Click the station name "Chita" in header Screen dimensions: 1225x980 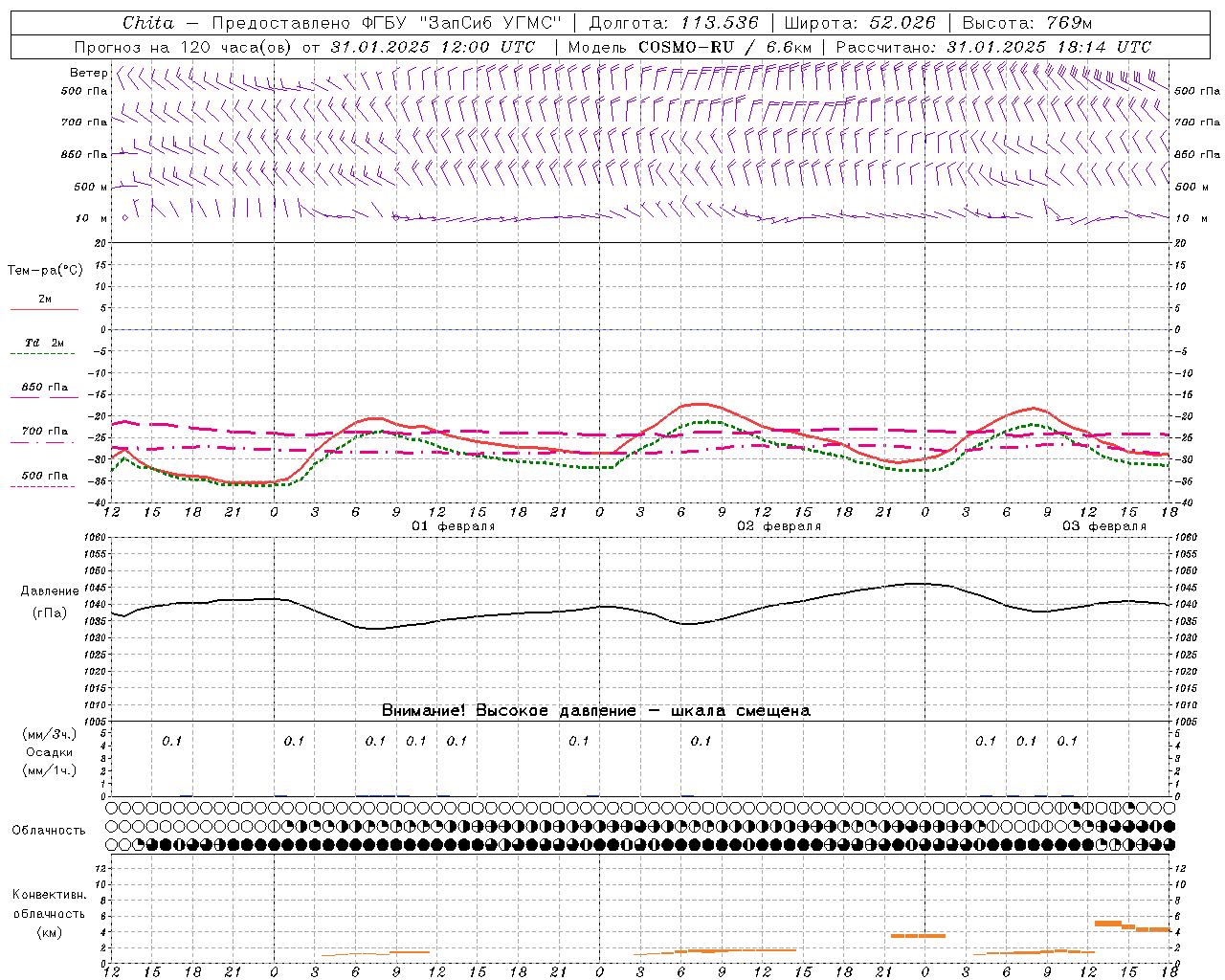pyautogui.click(x=148, y=23)
